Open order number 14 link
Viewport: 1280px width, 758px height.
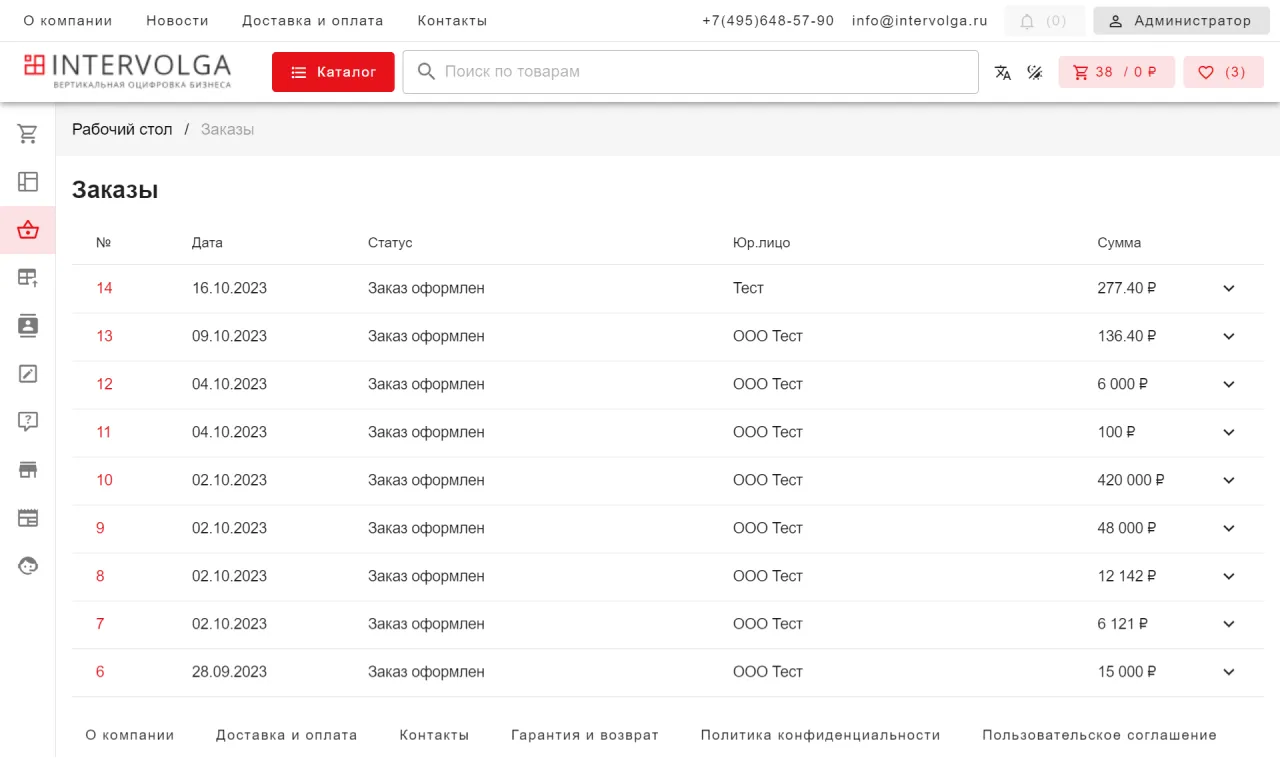[104, 288]
